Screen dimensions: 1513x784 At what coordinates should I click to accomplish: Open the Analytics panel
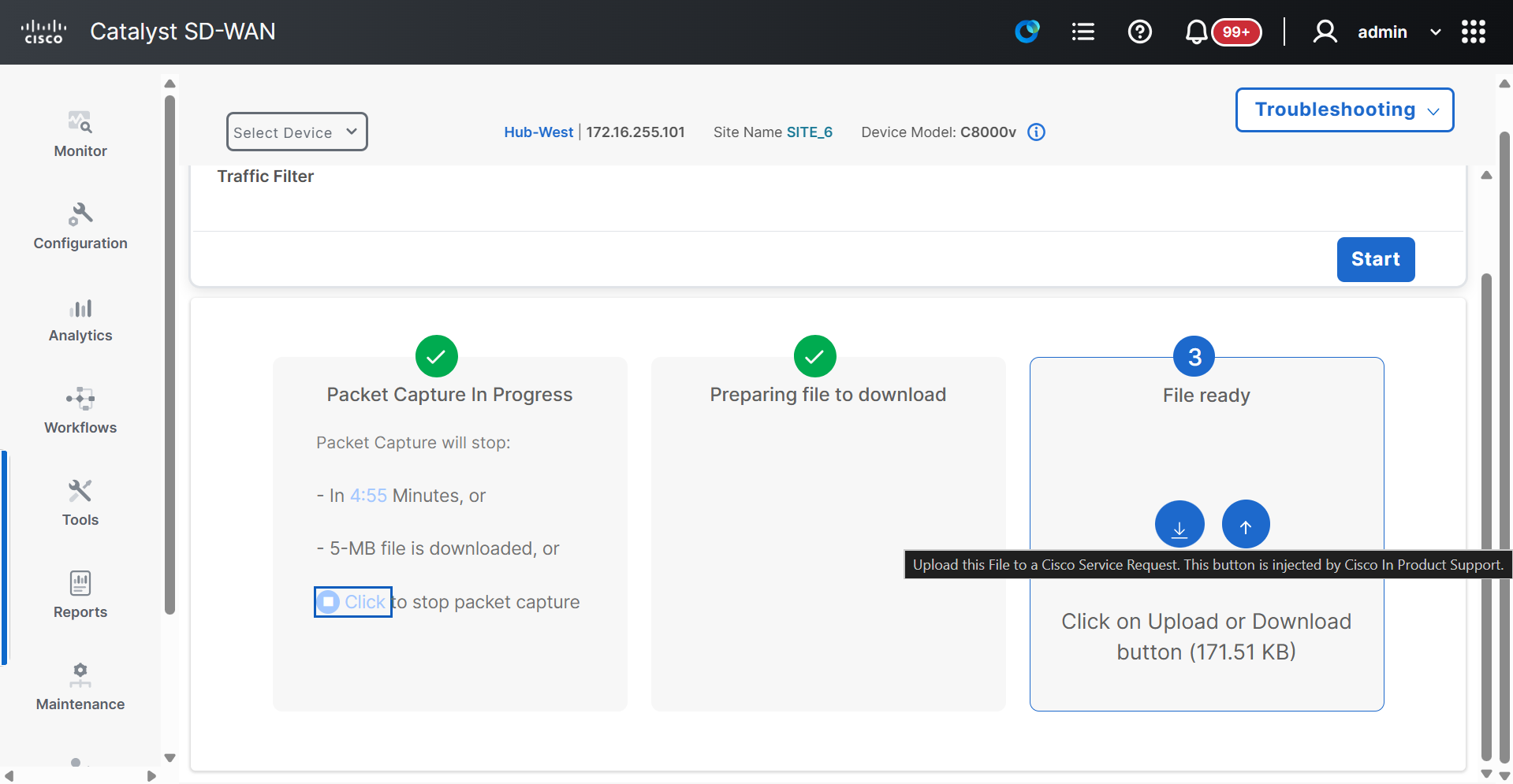click(x=80, y=319)
